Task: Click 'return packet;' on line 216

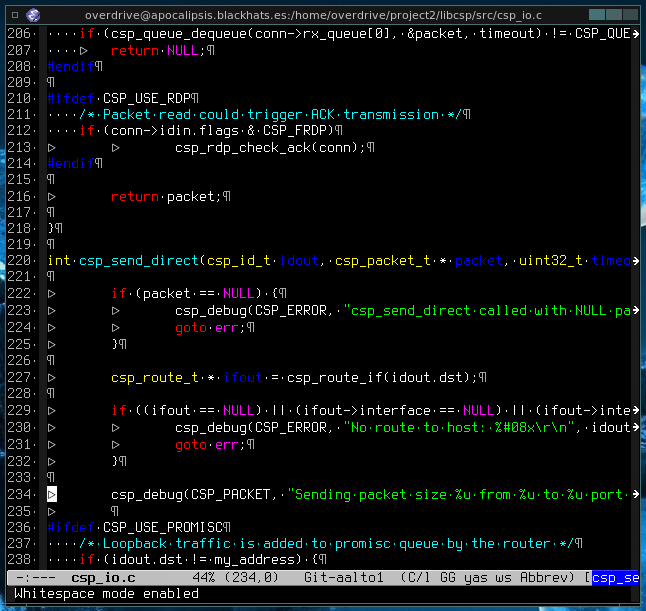Action: pos(167,197)
